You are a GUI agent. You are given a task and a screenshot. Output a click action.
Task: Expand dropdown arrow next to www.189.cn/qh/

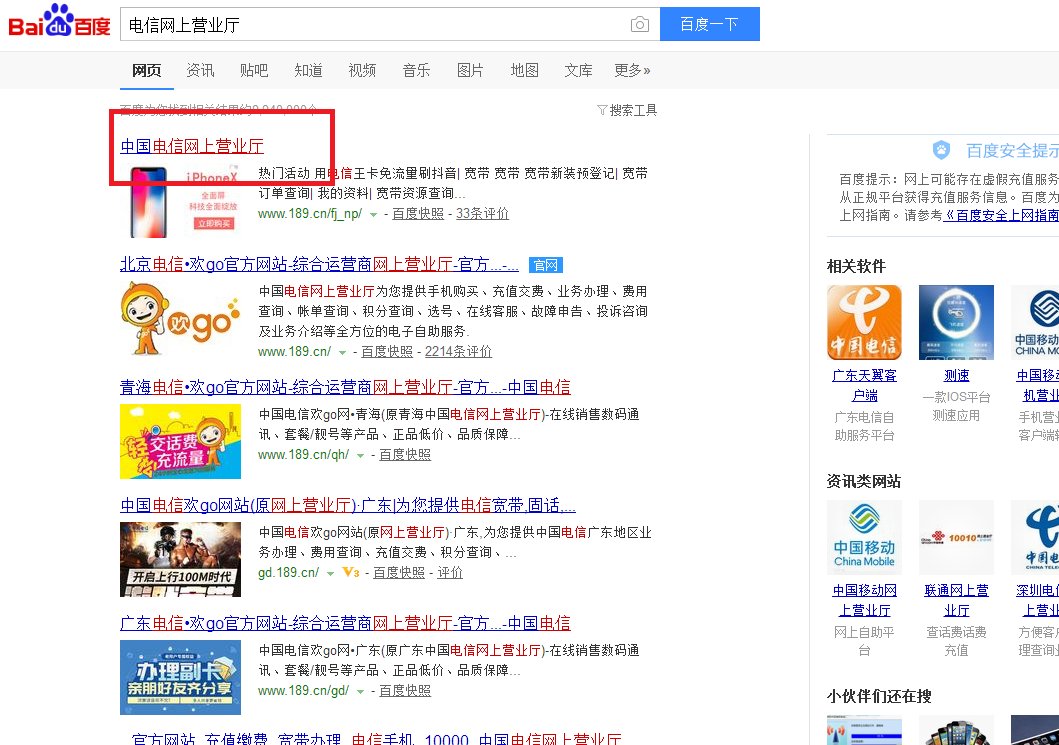point(361,455)
